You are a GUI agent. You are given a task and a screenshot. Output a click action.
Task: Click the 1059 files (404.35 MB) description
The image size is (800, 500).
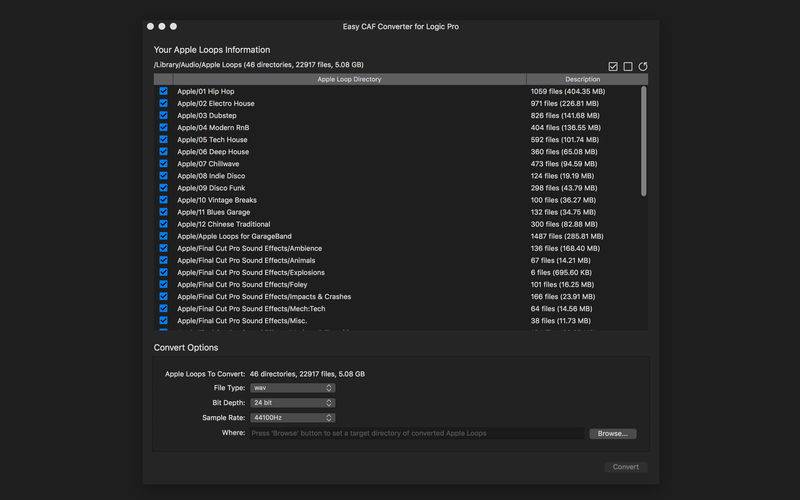click(568, 91)
